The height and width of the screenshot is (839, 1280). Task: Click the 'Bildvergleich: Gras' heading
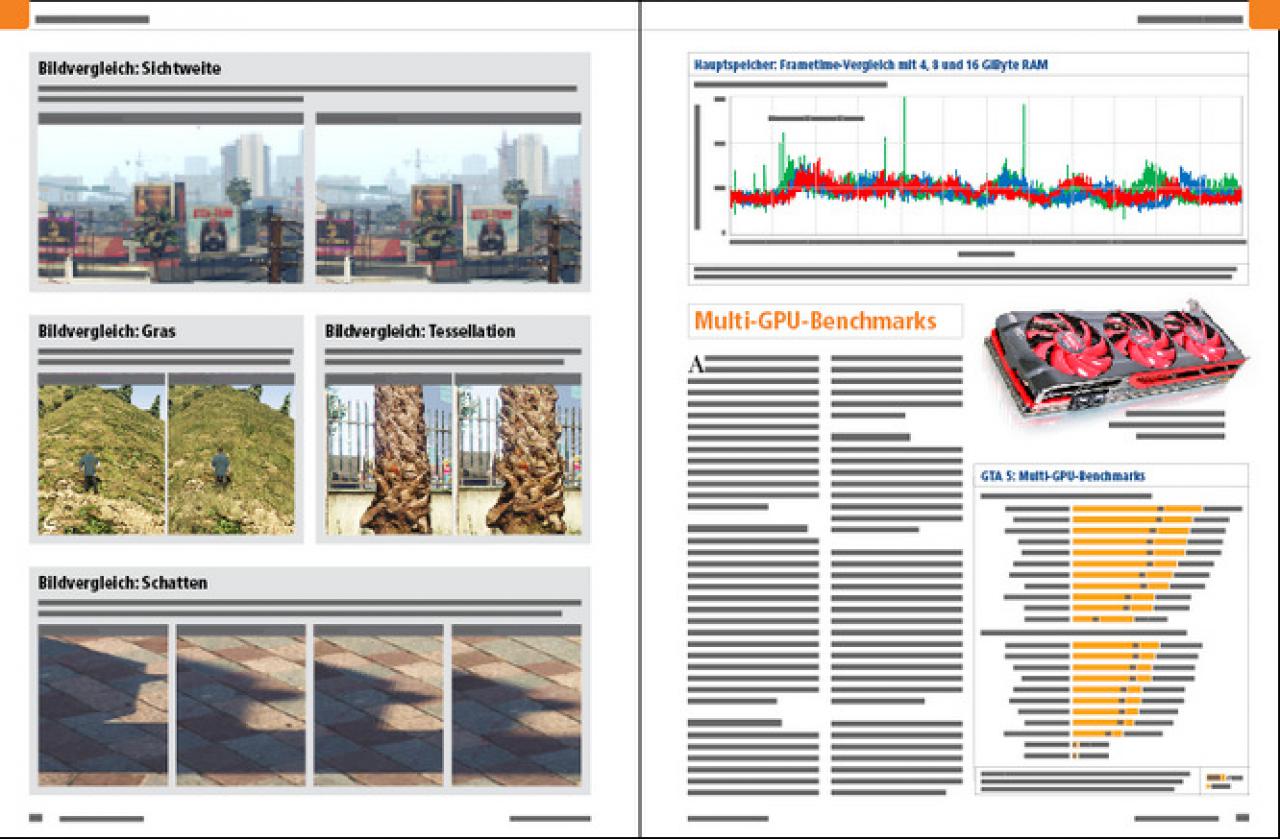pyautogui.click(x=107, y=331)
